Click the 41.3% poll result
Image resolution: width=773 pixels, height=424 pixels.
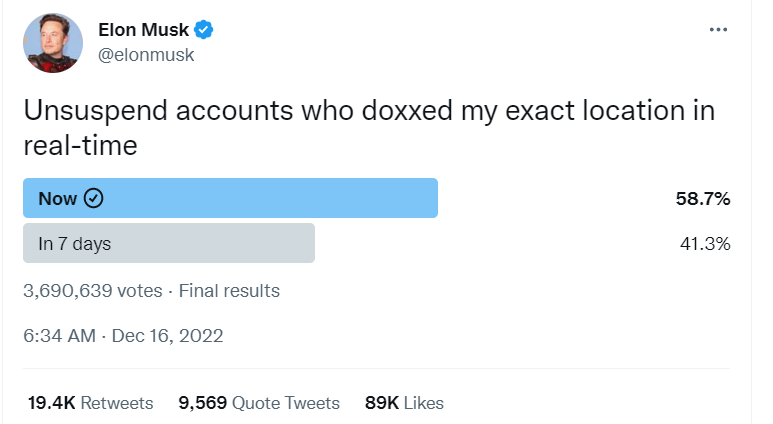point(705,244)
